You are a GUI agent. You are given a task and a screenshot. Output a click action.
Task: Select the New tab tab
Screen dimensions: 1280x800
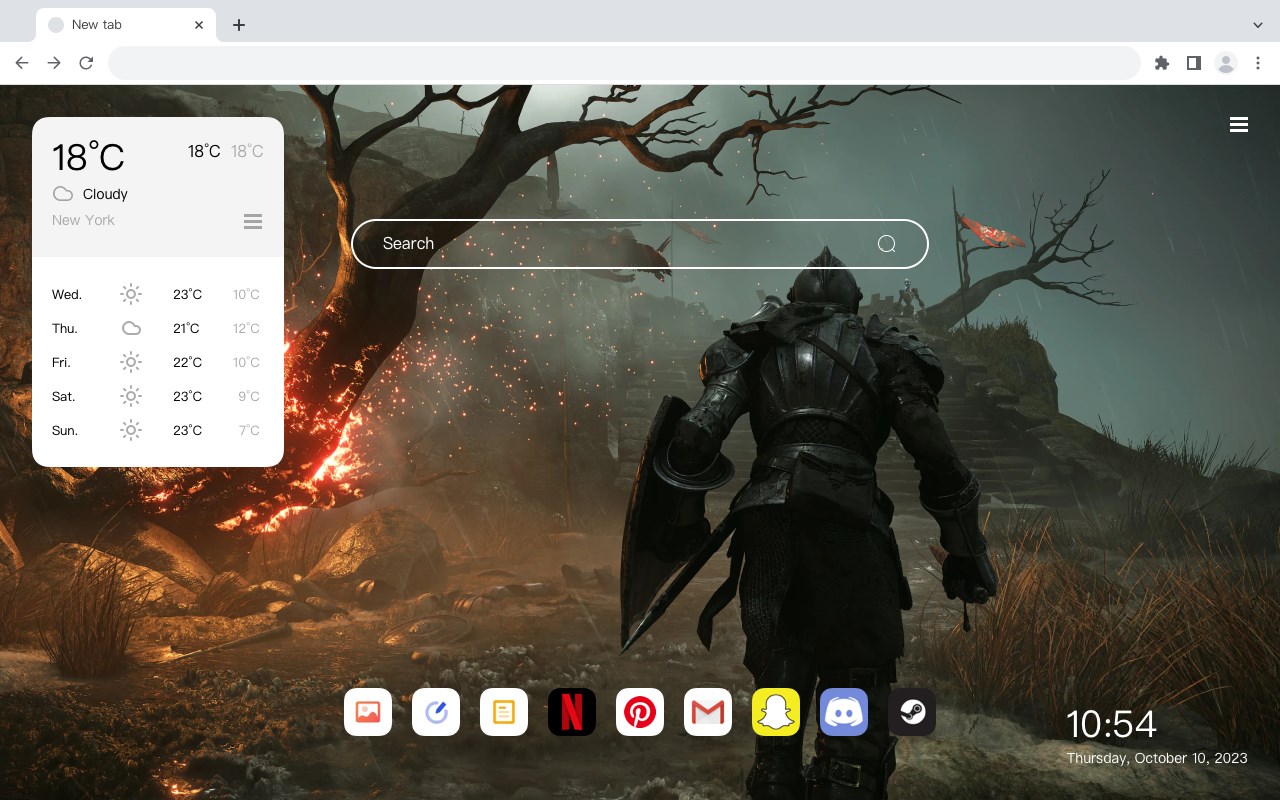(x=126, y=25)
